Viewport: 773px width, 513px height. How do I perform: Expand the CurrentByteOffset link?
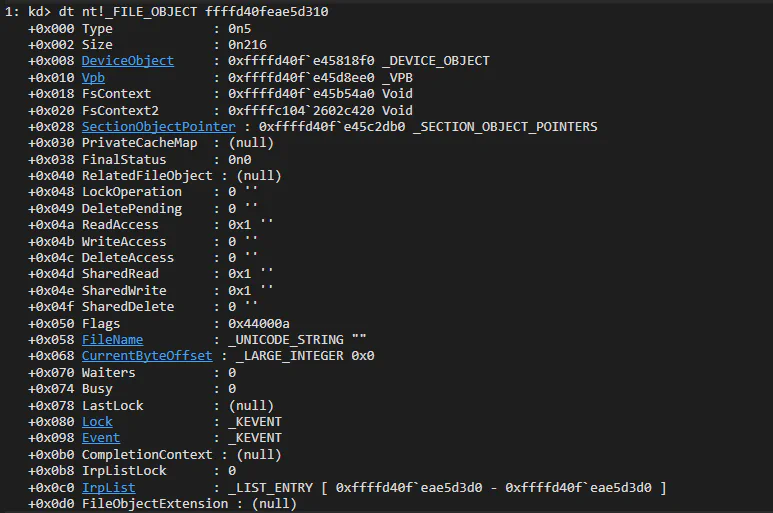click(146, 356)
